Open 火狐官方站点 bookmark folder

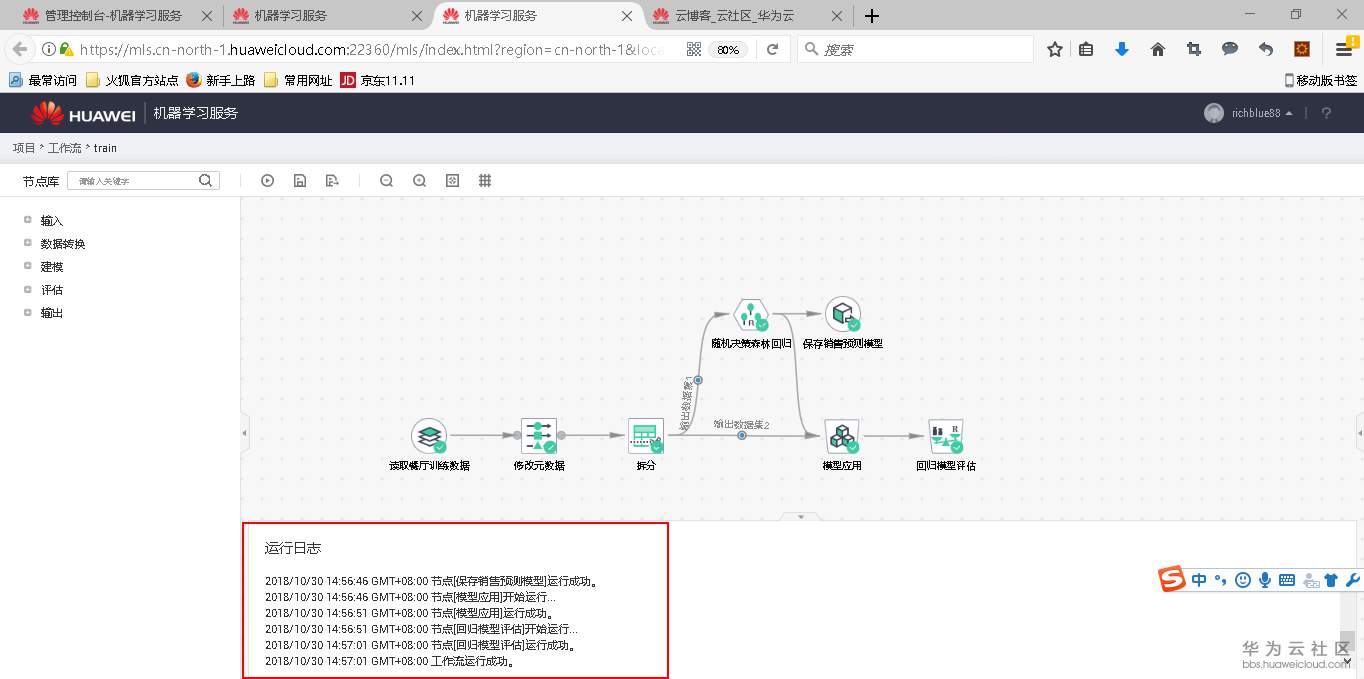(132, 80)
